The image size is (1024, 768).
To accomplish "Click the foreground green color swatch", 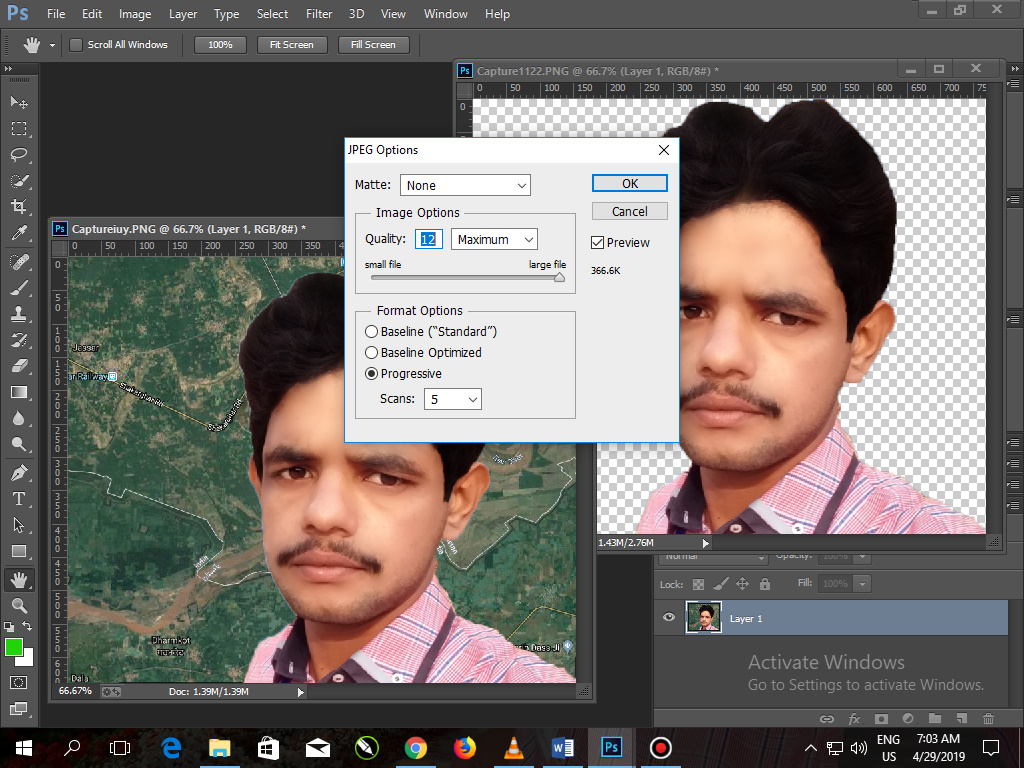I will click(14, 648).
